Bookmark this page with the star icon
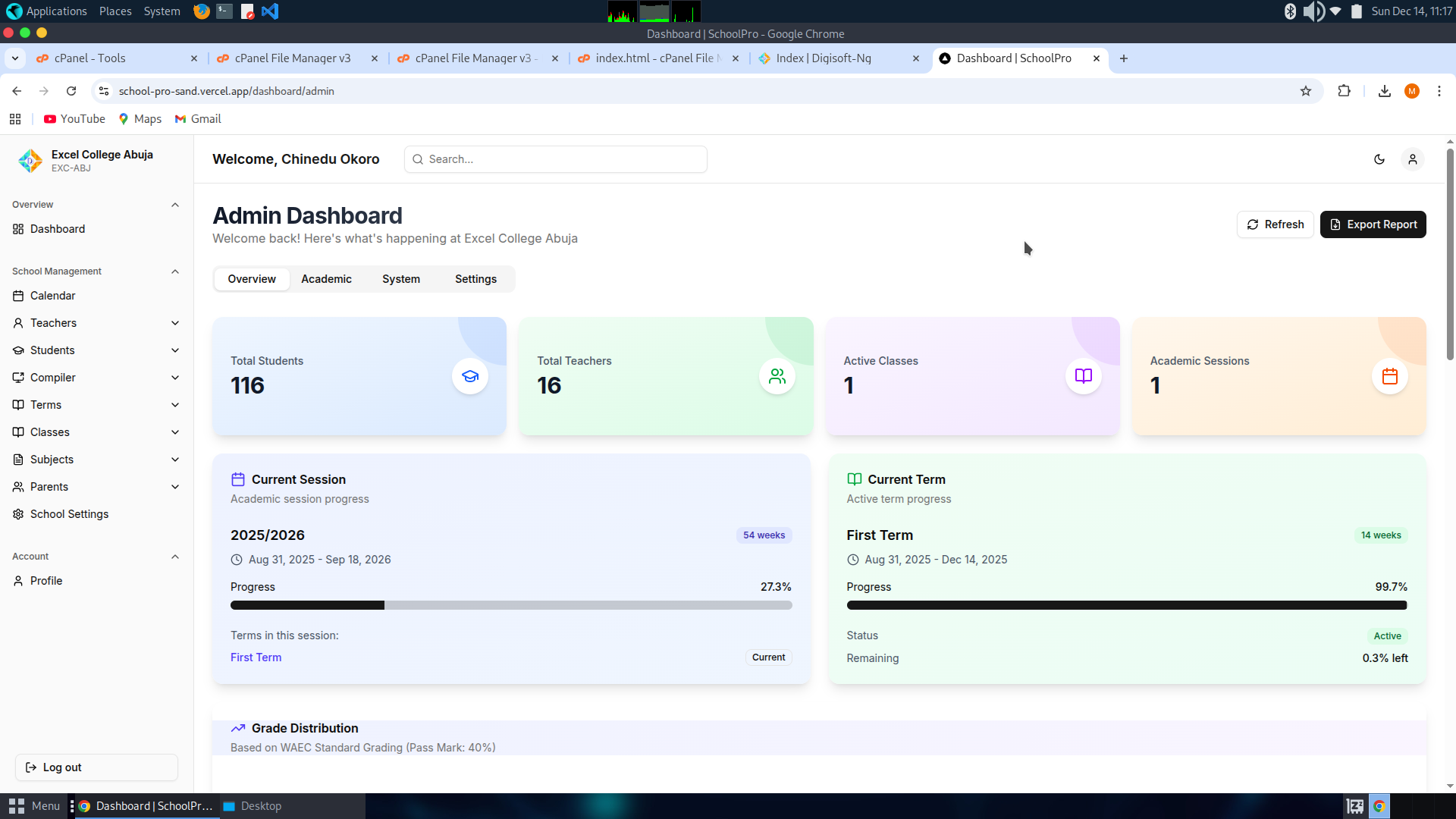 click(x=1305, y=91)
